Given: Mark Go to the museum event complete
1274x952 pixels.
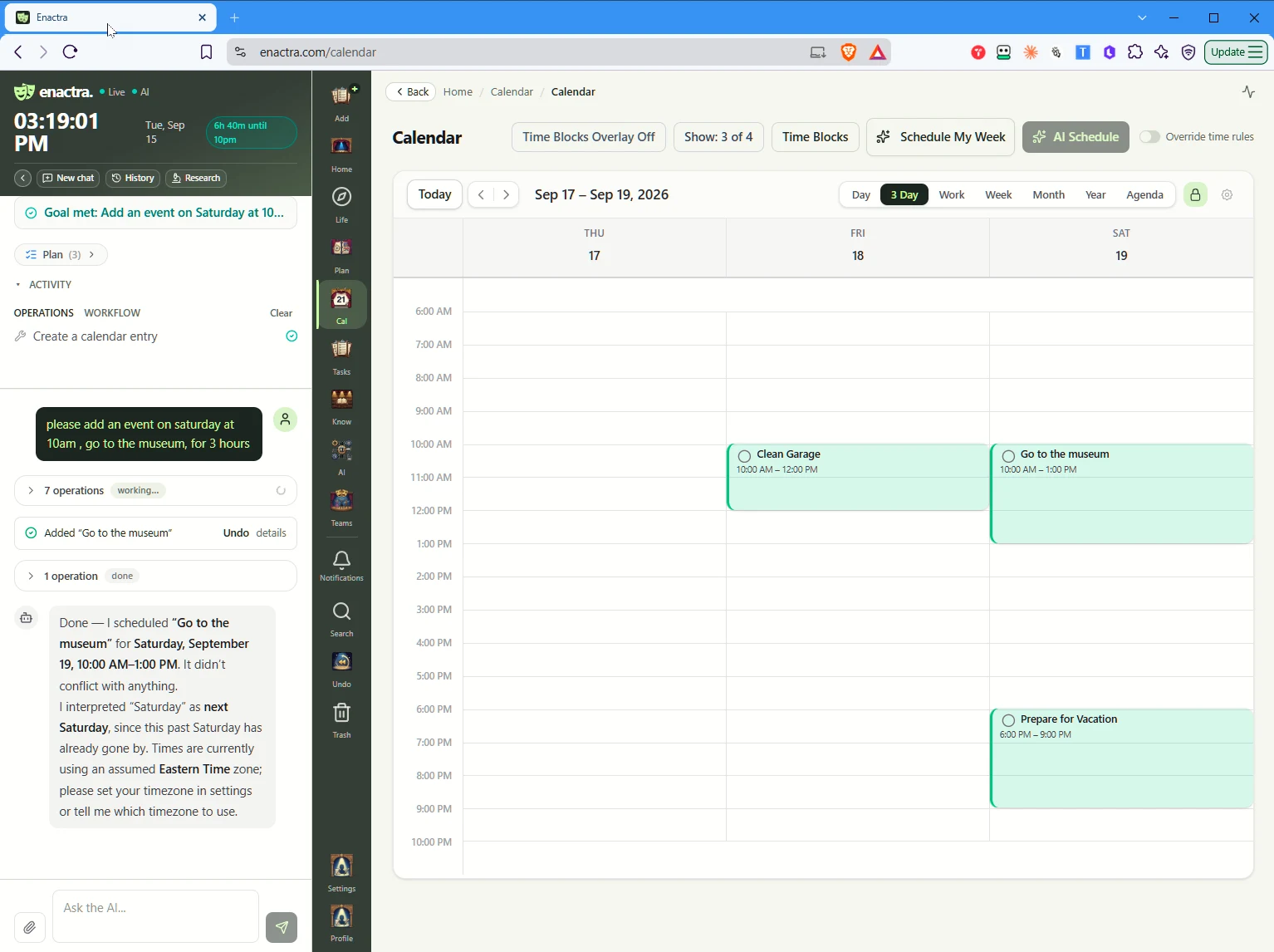Looking at the screenshot, I should [1008, 455].
